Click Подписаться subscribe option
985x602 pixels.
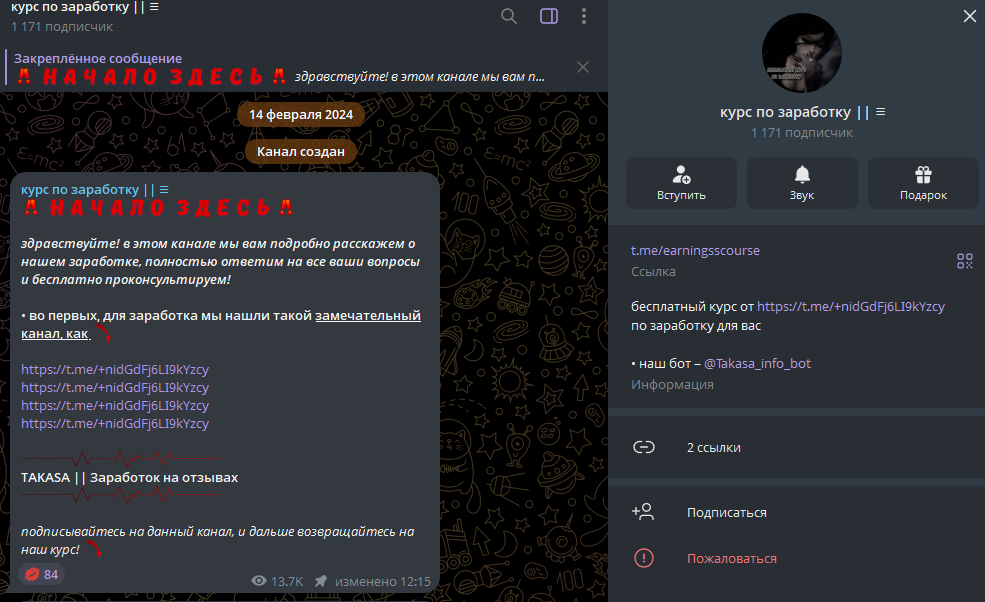coord(797,512)
